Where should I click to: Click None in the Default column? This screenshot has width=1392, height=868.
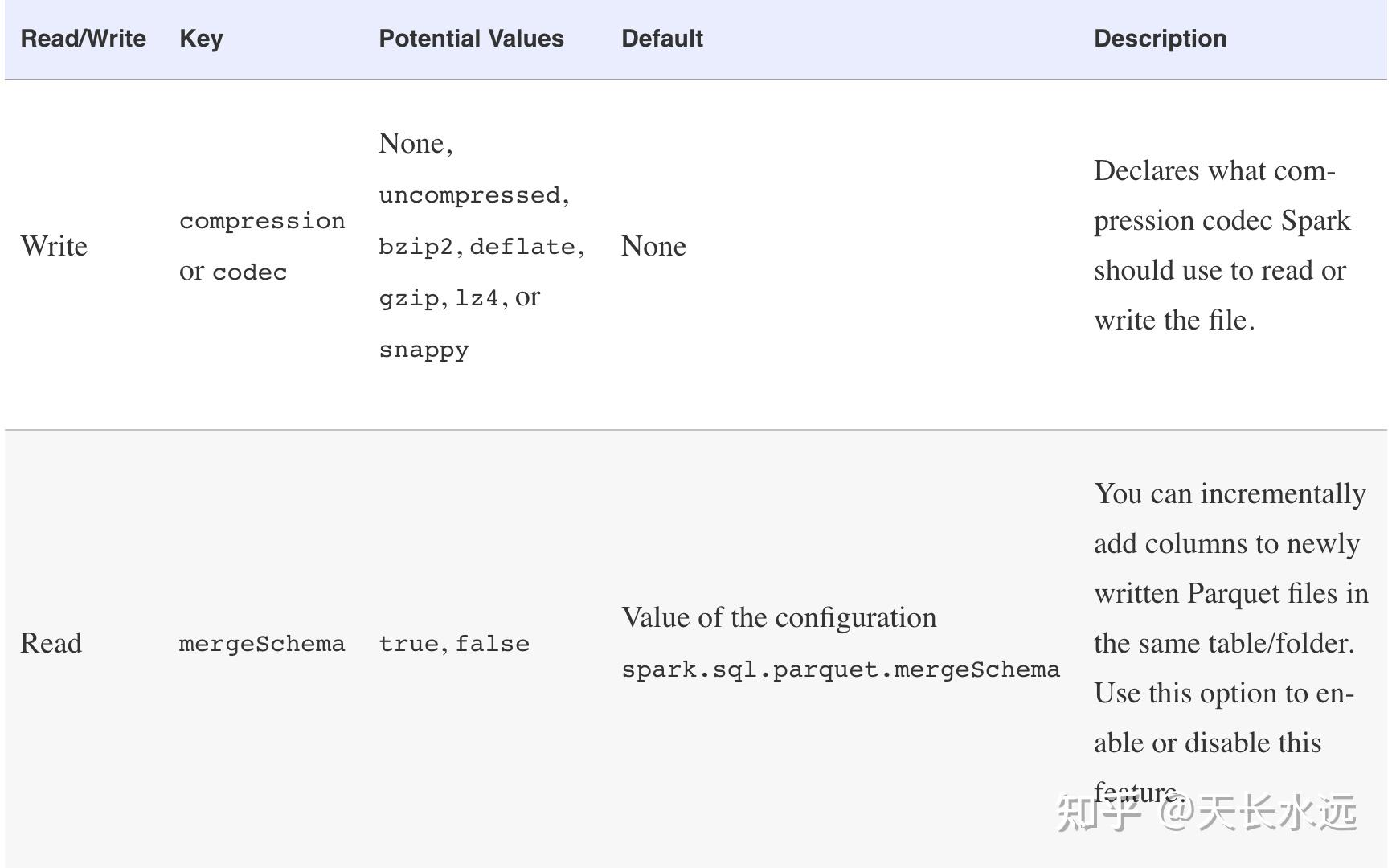coord(653,246)
